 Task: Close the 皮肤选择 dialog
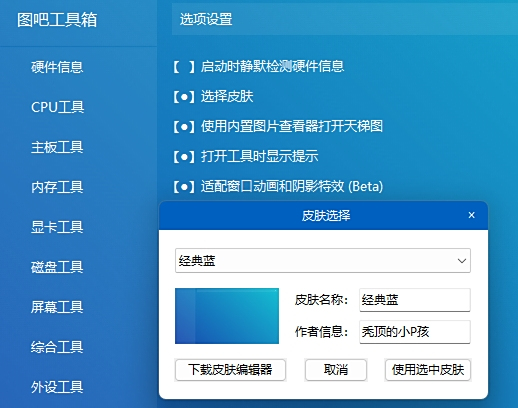click(x=471, y=215)
